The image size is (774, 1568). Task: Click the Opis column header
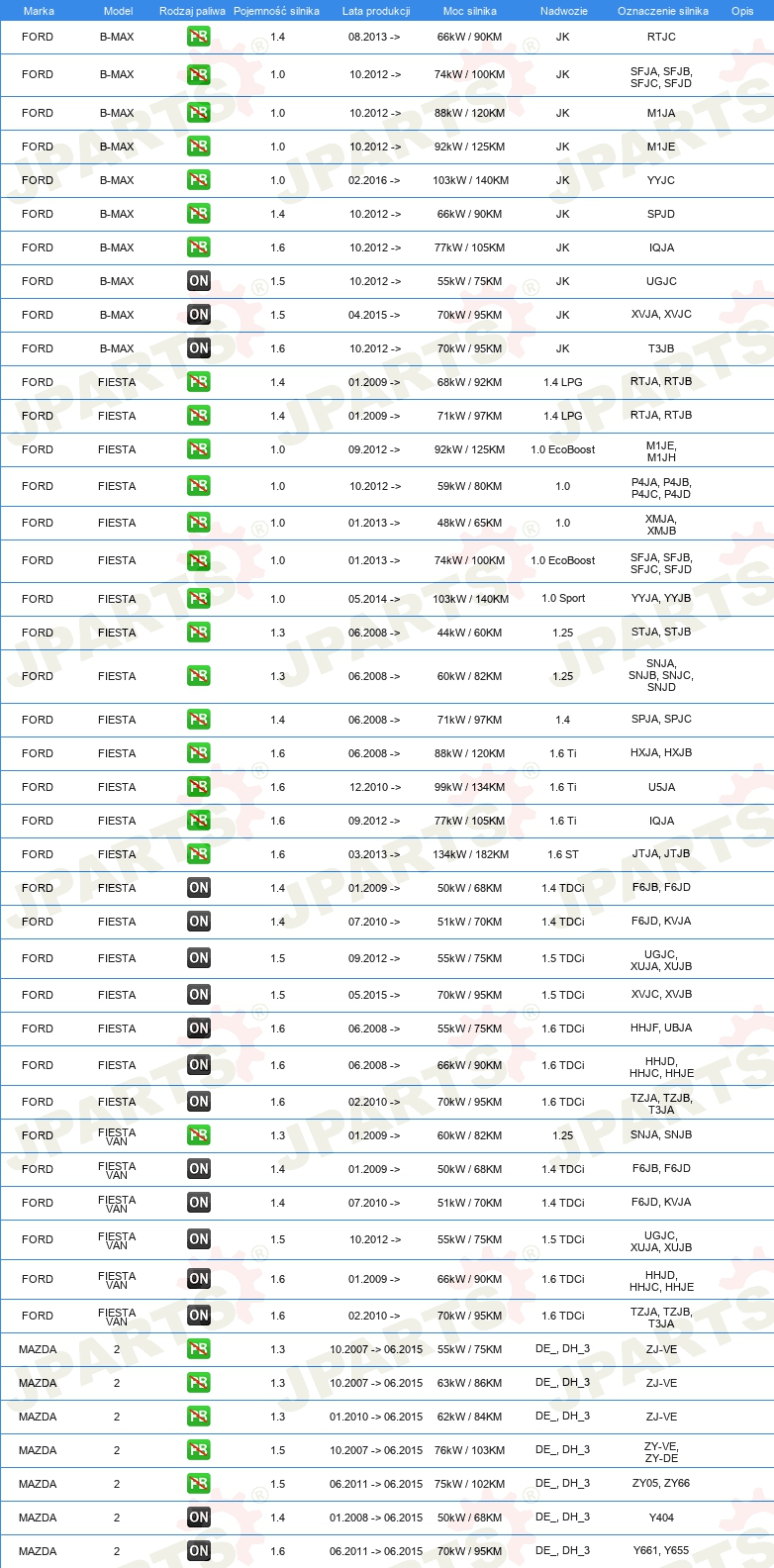click(742, 11)
